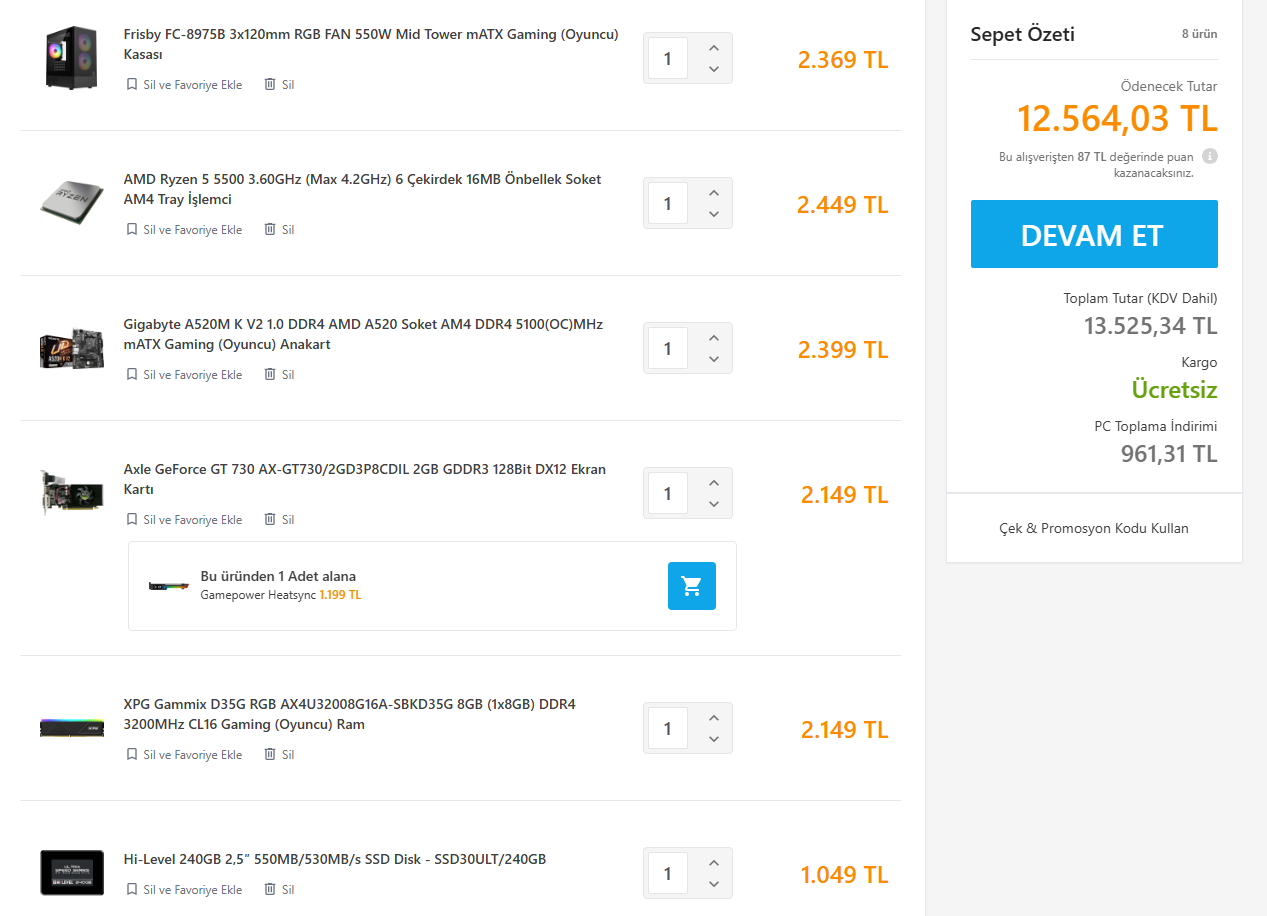Open Hi-Level 240GB SSD Disk title
Viewport: 1267px width, 916px height.
pos(335,859)
